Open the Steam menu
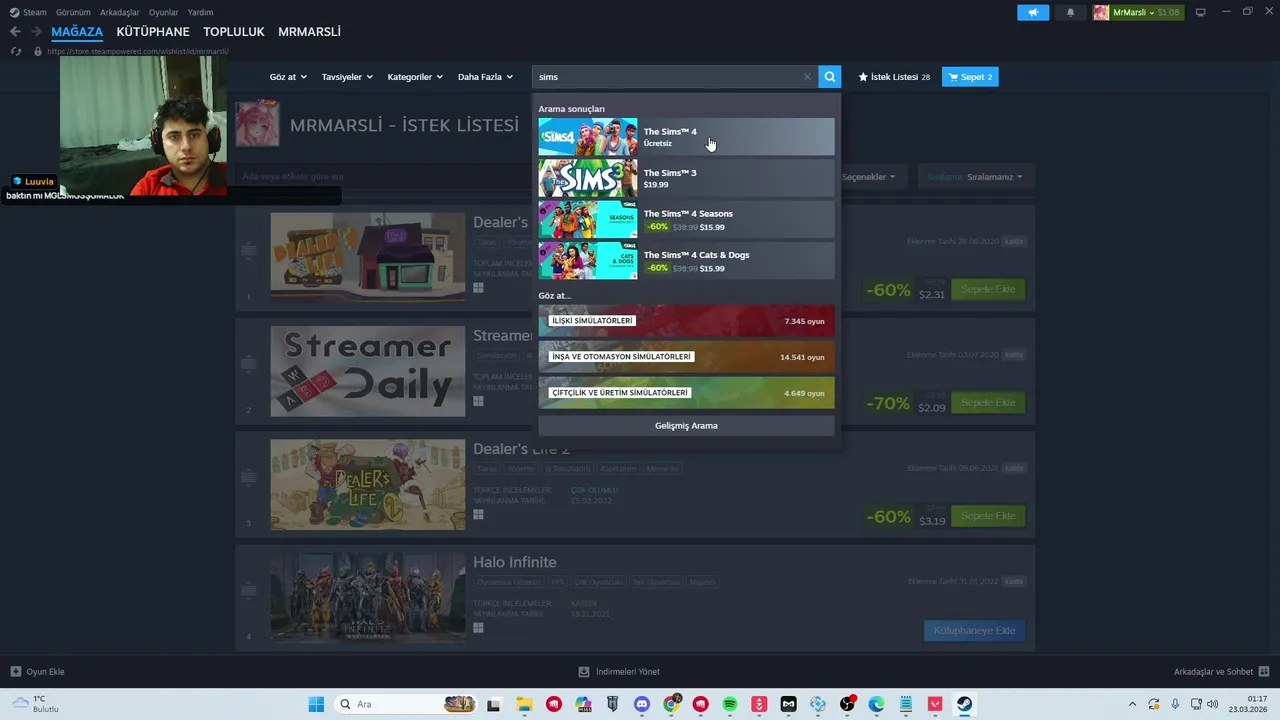The width and height of the screenshot is (1280, 720). (x=28, y=12)
